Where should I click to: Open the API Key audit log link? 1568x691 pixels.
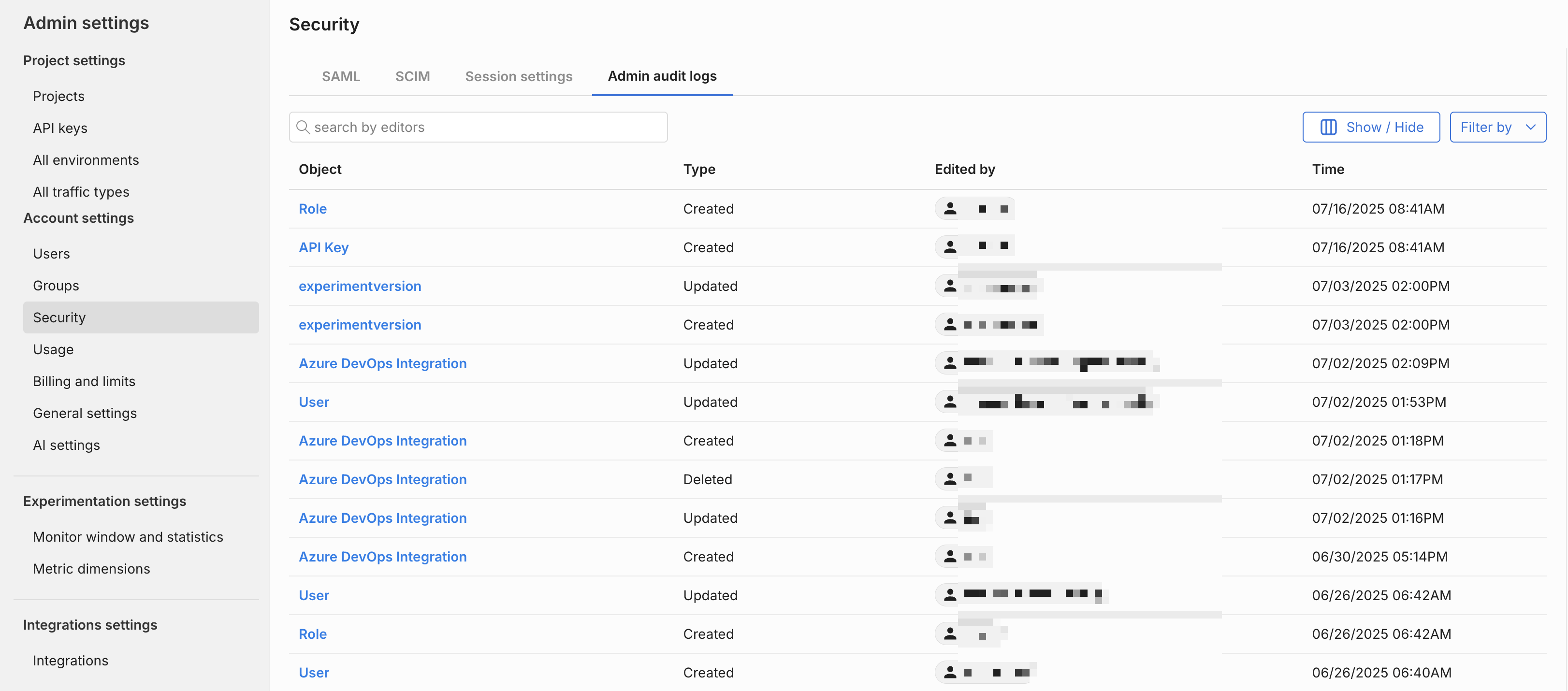click(x=323, y=247)
